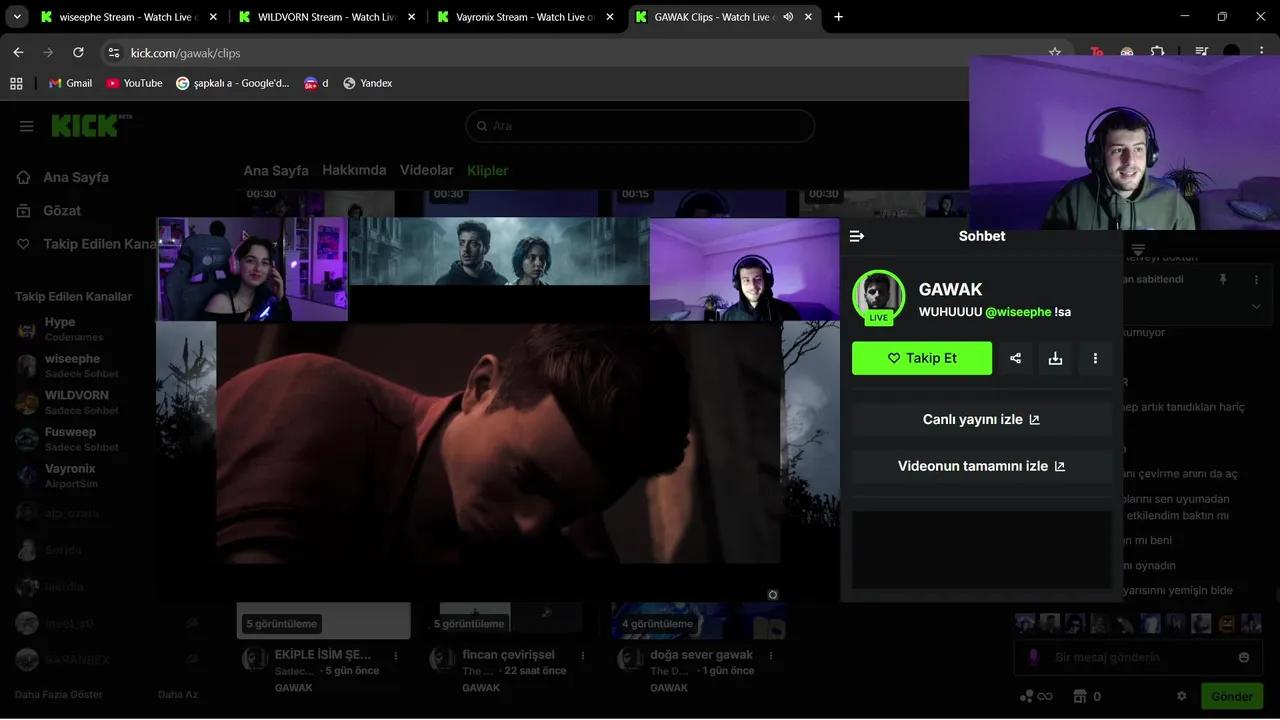Share the clip using the share icon
The width and height of the screenshot is (1280, 720).
[1015, 358]
